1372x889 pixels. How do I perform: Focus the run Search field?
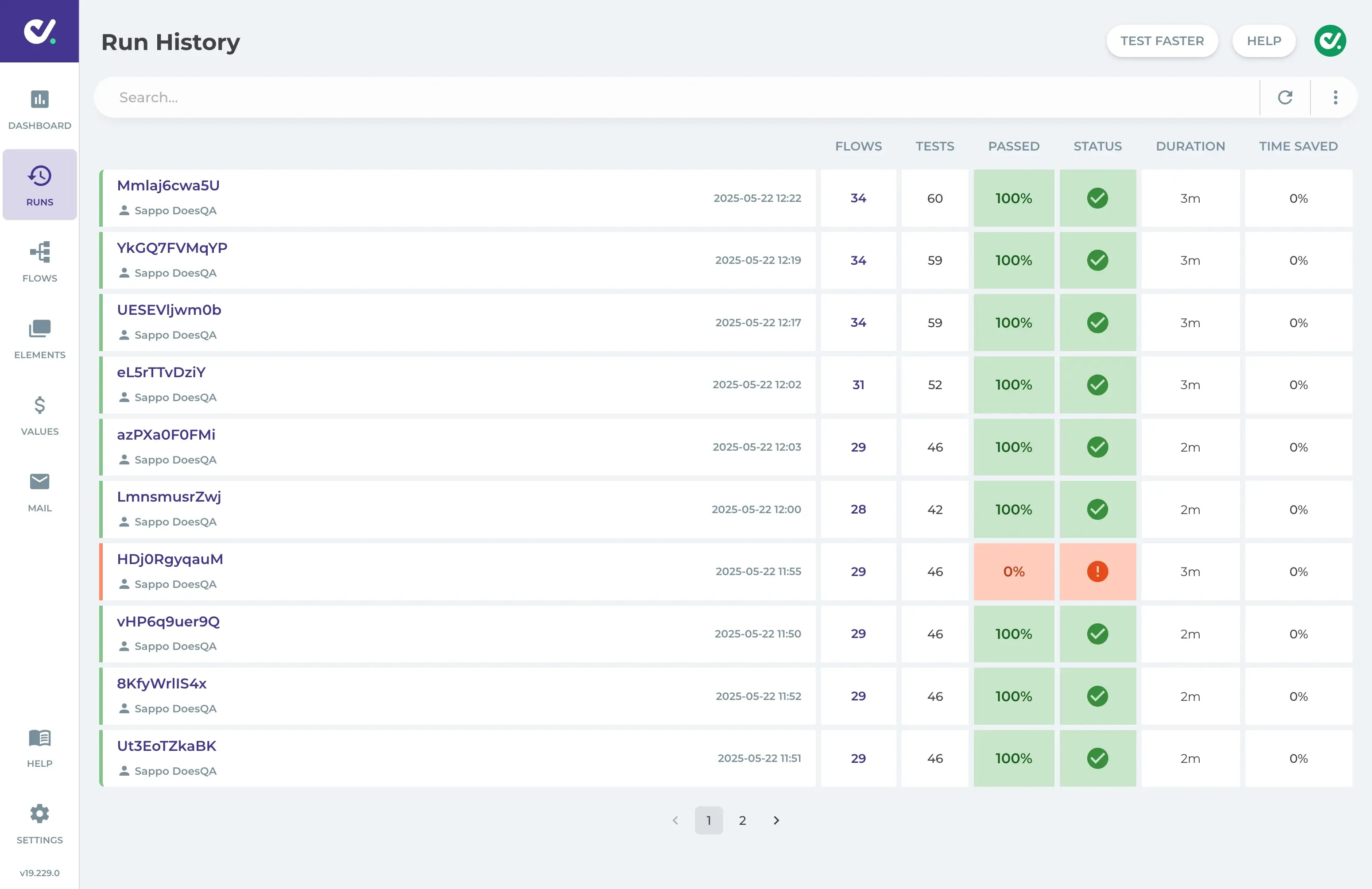(677, 97)
